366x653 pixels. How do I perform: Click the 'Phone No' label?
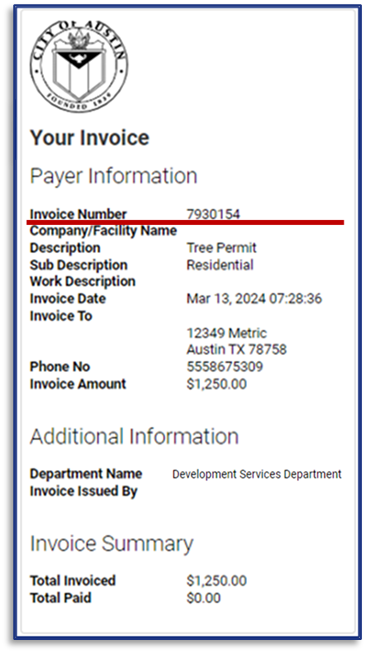tap(60, 366)
